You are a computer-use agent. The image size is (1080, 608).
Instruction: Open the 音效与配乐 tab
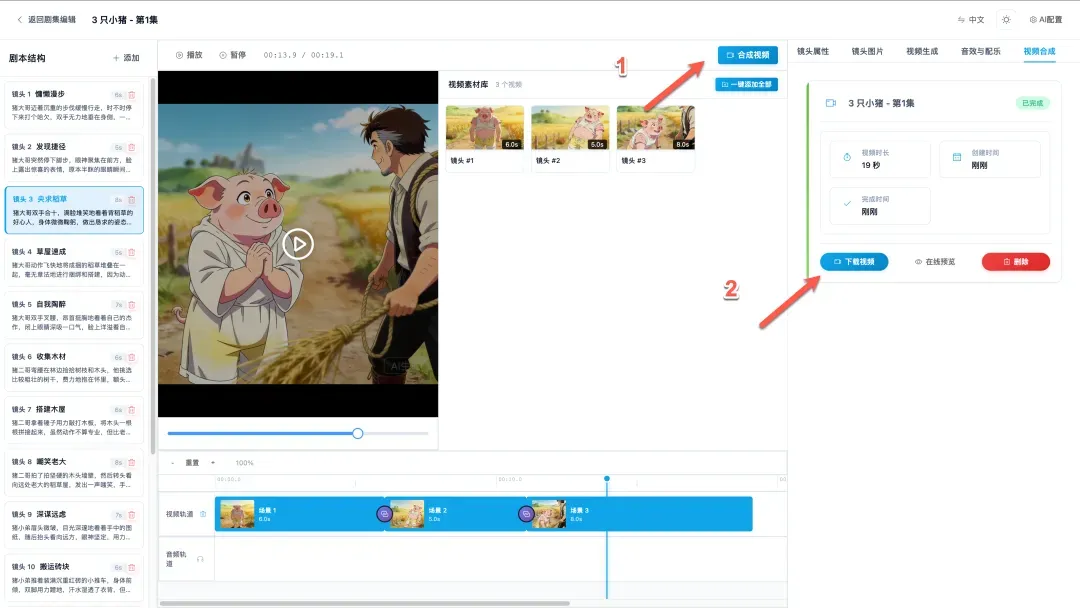point(980,51)
